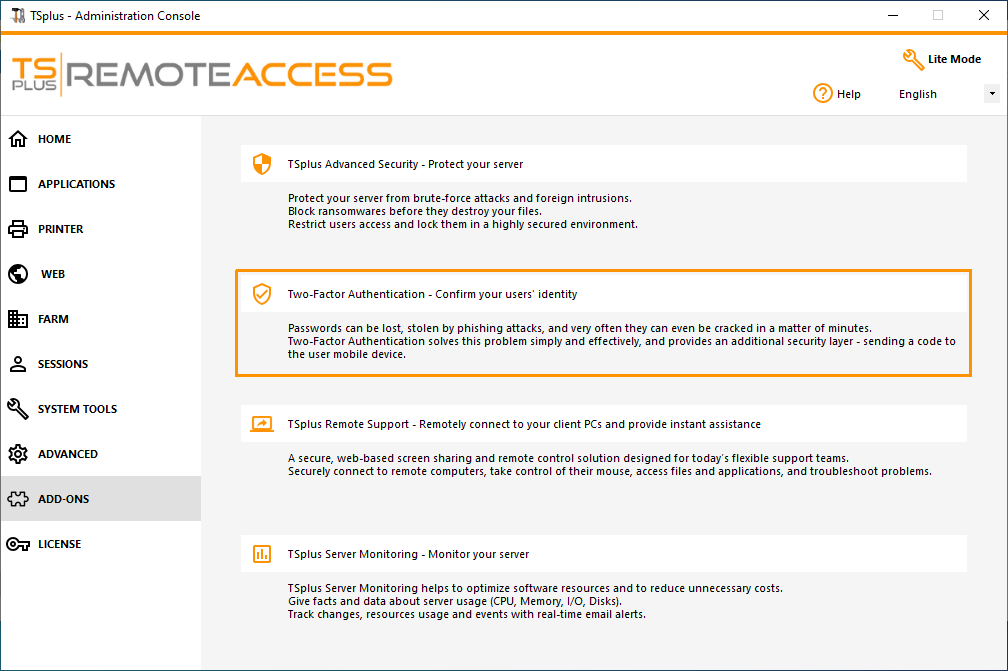The height and width of the screenshot is (671, 1008).
Task: Select the Farm building icon
Action: pos(16,318)
